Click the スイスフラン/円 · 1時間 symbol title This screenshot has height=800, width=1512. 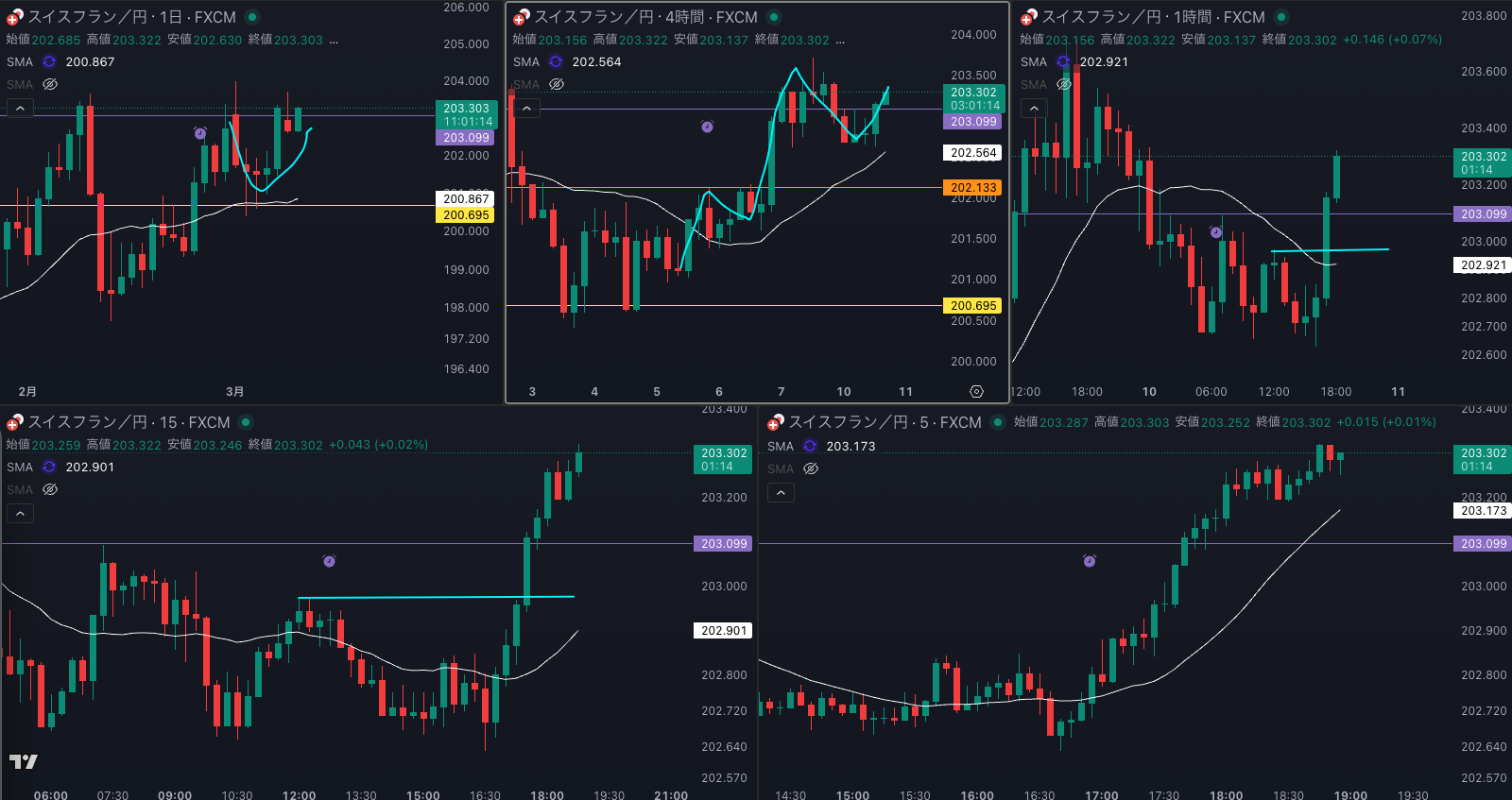(x=1152, y=17)
